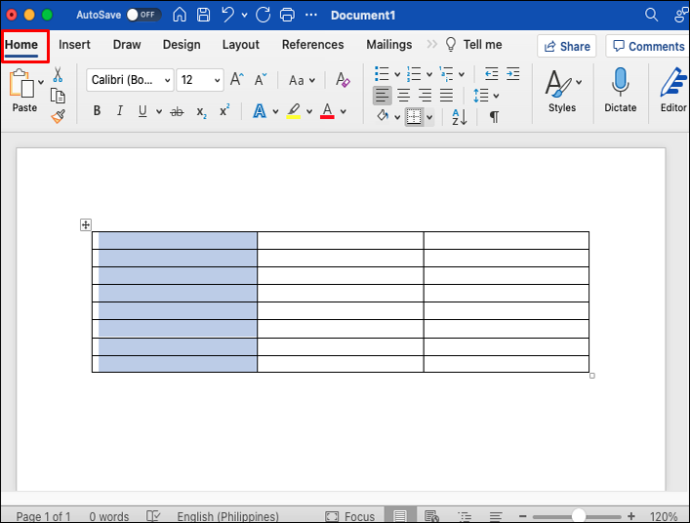The height and width of the screenshot is (523, 690).
Task: Enter Focus mode from status bar
Action: (350, 516)
